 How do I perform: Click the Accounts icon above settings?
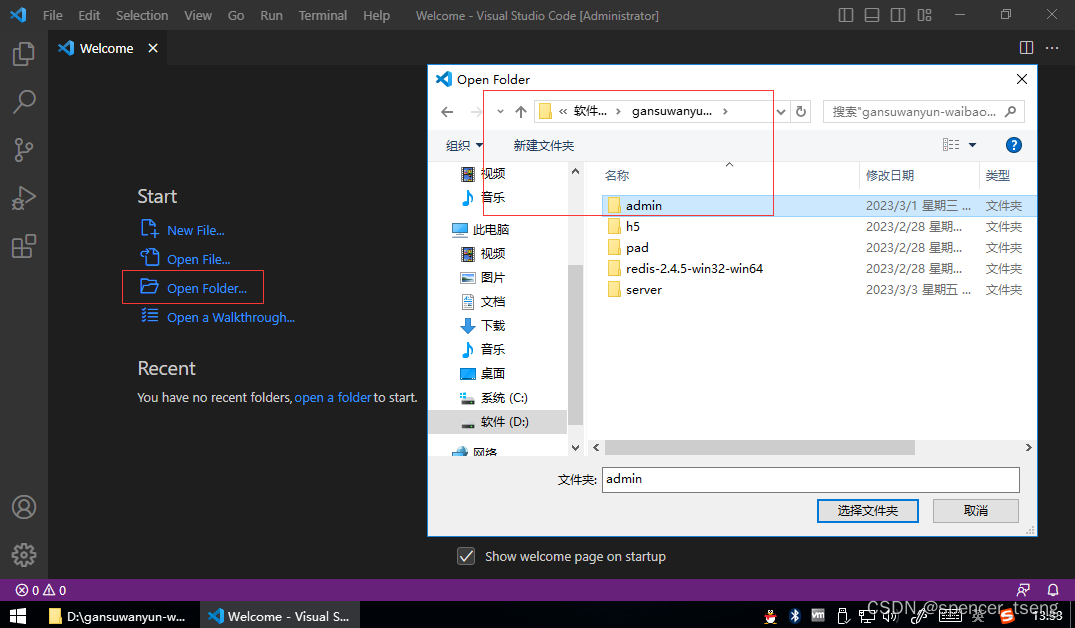(23, 507)
